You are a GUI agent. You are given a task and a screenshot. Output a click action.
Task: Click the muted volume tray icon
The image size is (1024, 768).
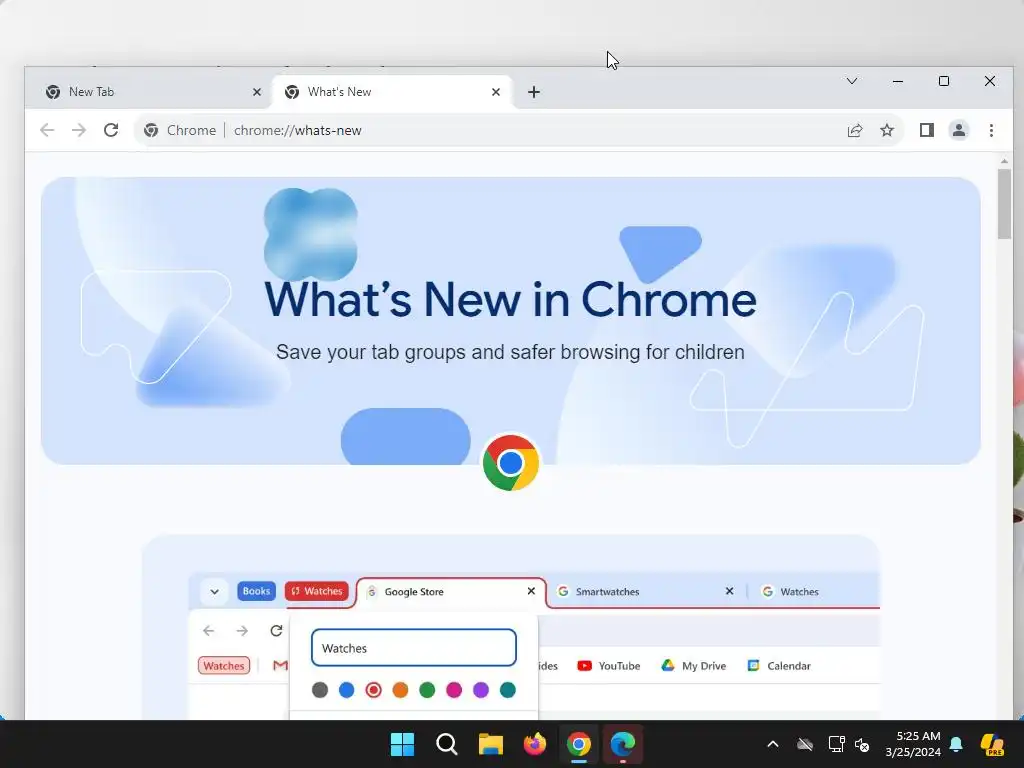pyautogui.click(x=862, y=744)
